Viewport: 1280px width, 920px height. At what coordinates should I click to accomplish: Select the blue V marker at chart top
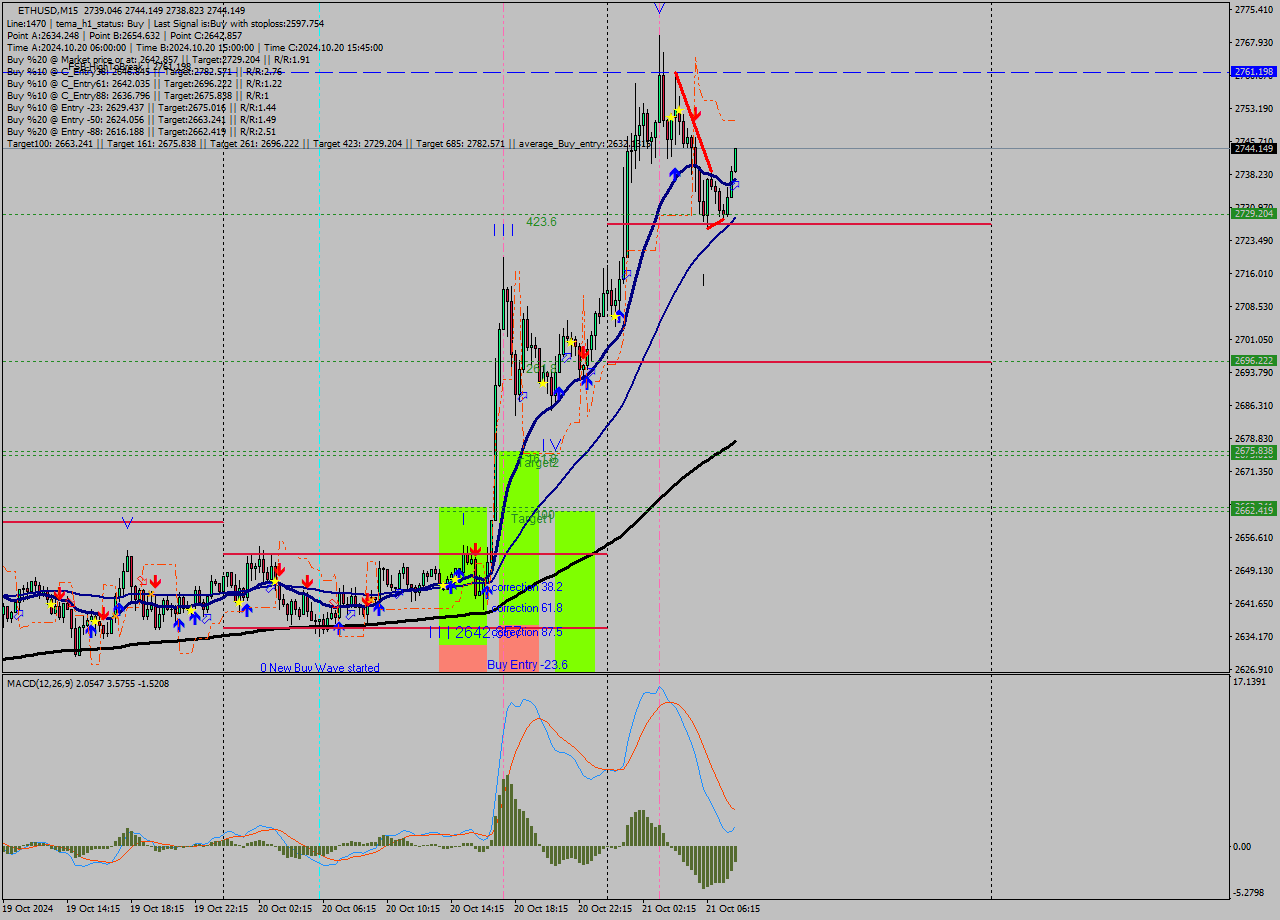pyautogui.click(x=659, y=8)
